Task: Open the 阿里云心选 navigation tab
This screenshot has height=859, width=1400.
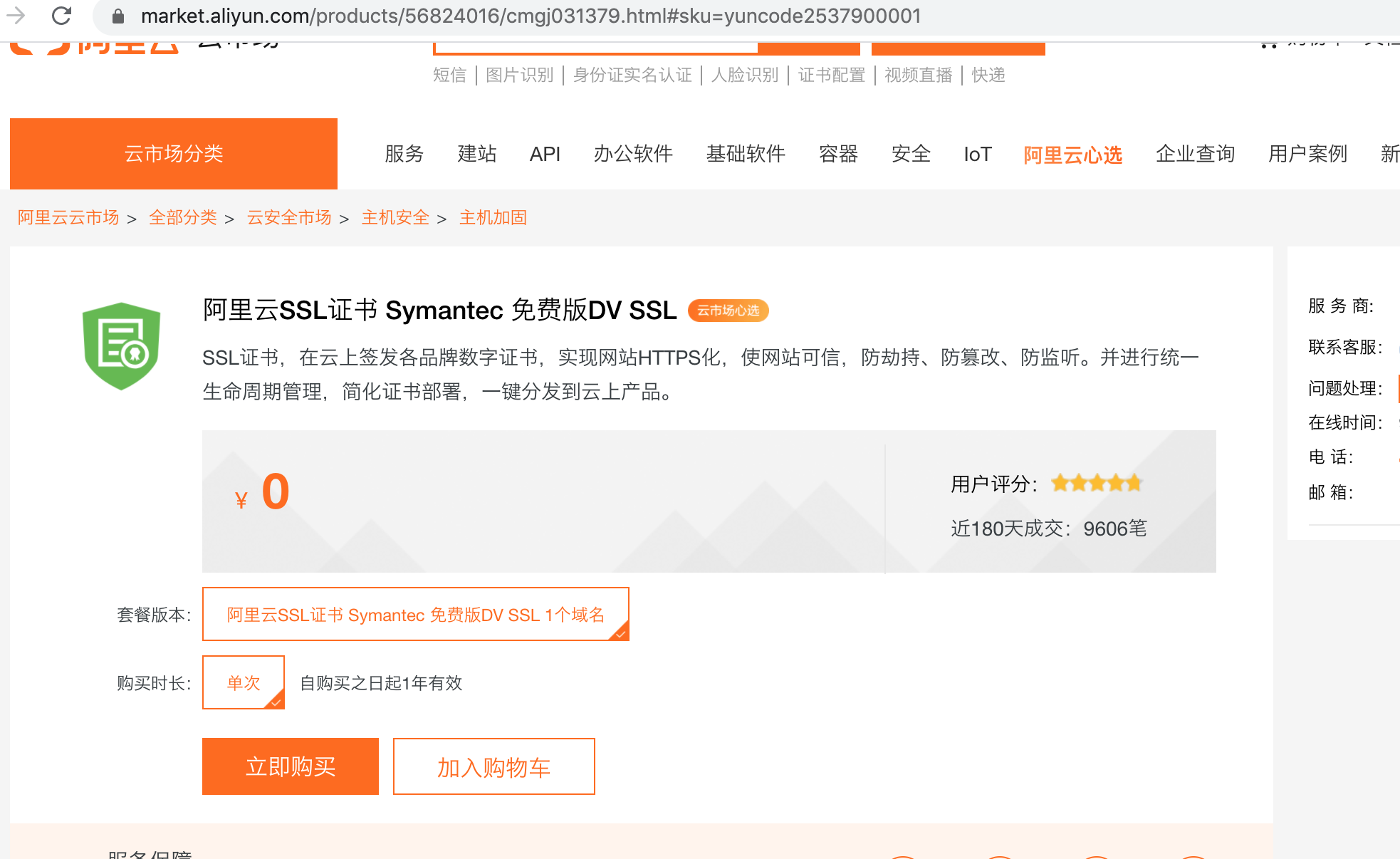Action: coord(1072,155)
